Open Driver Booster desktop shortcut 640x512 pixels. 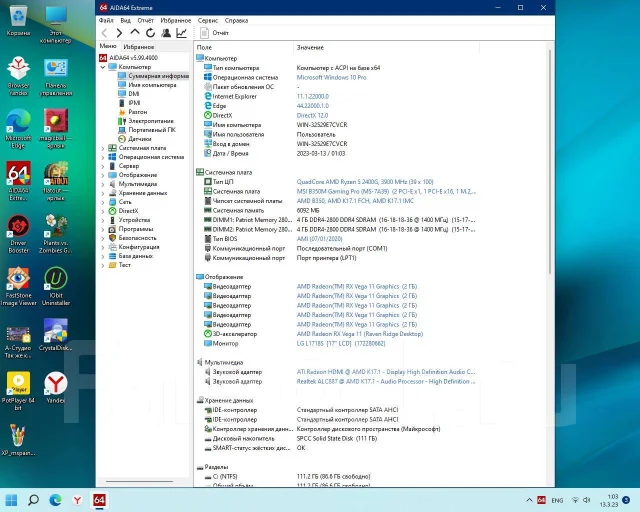pos(18,234)
